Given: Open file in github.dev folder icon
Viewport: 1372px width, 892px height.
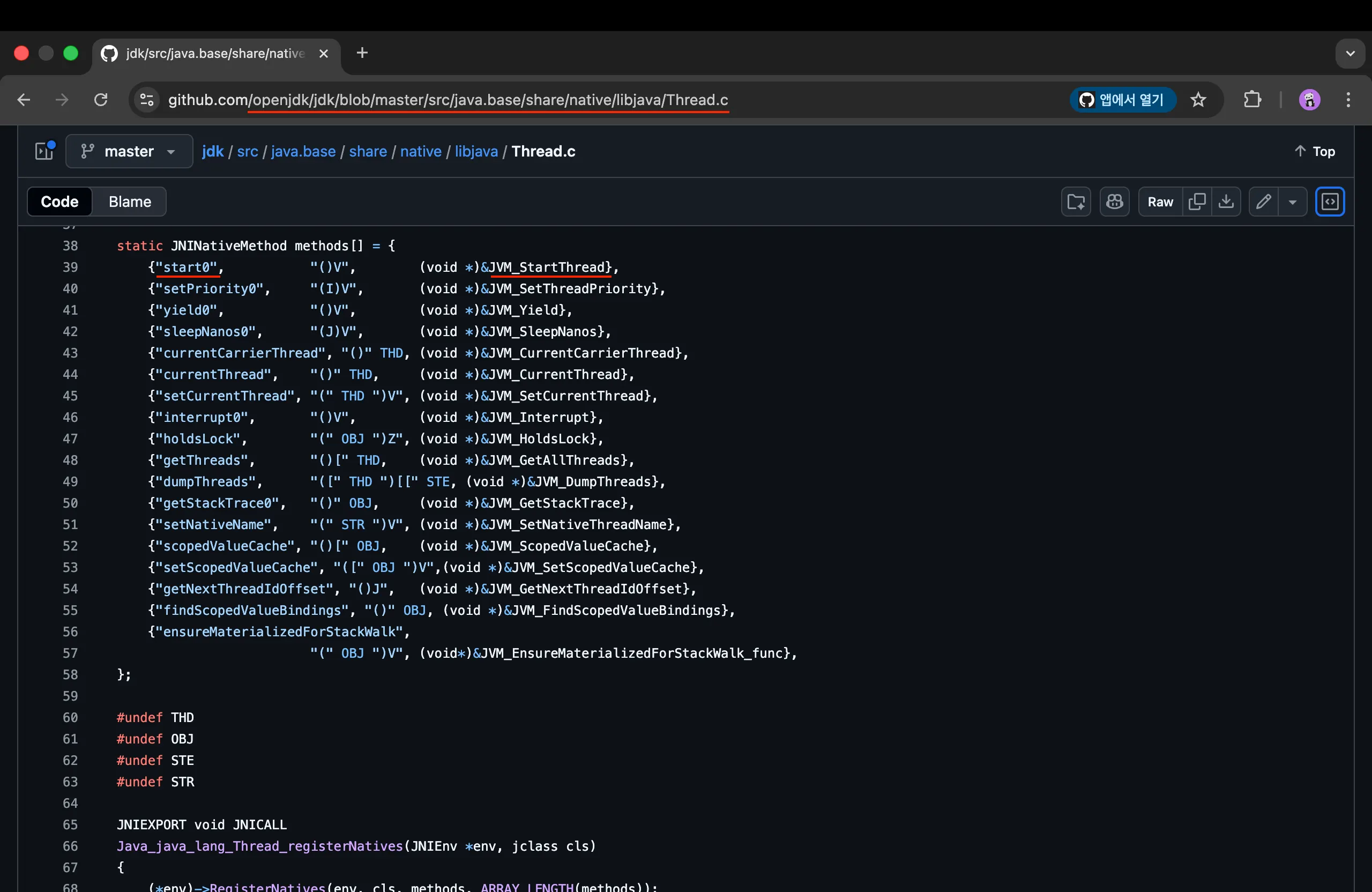Looking at the screenshot, I should [1076, 202].
